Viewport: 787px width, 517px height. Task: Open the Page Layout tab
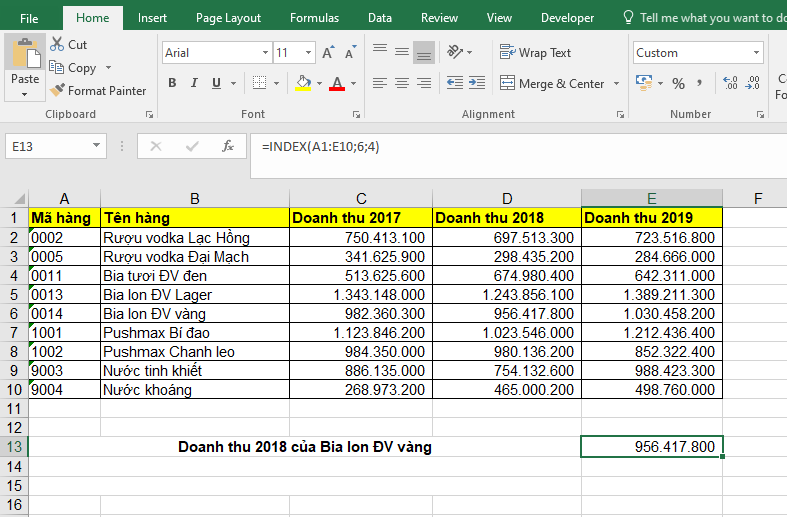click(x=228, y=18)
